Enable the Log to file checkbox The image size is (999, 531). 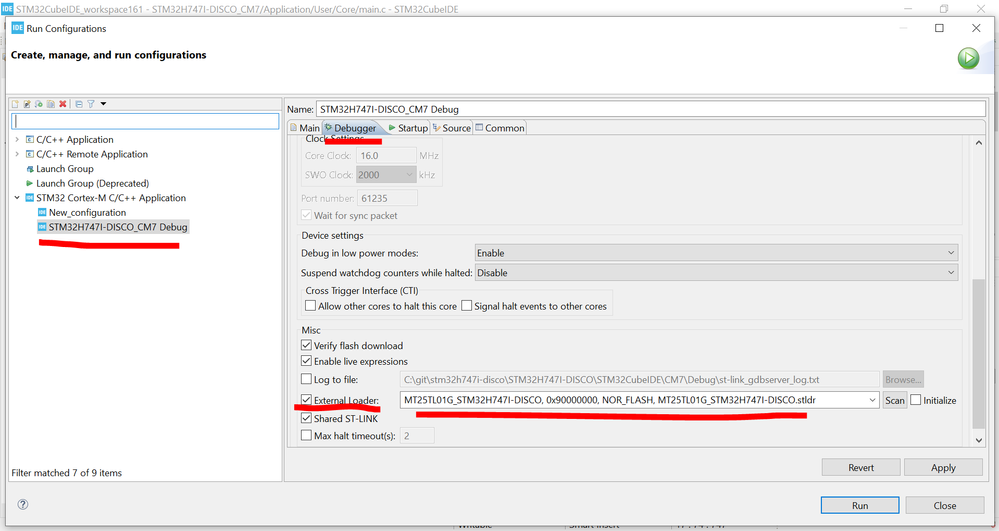coord(306,379)
